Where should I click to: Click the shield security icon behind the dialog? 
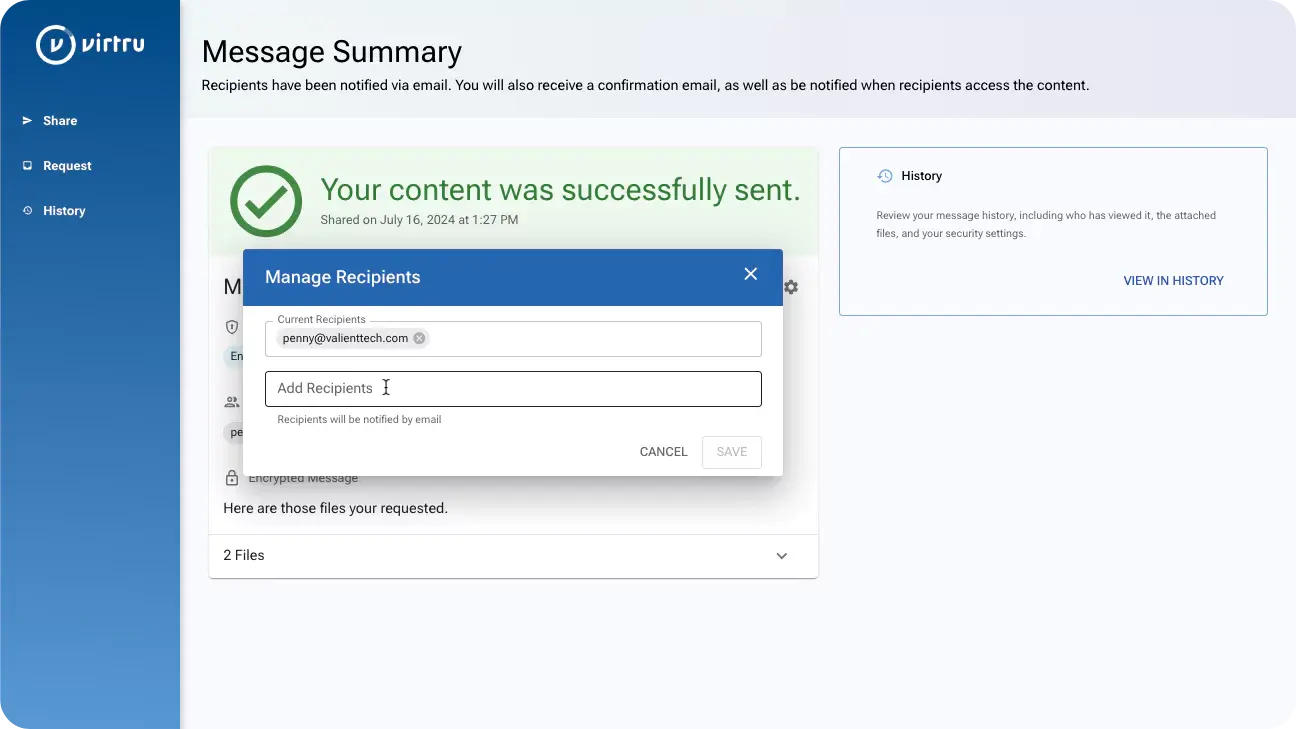click(x=232, y=327)
